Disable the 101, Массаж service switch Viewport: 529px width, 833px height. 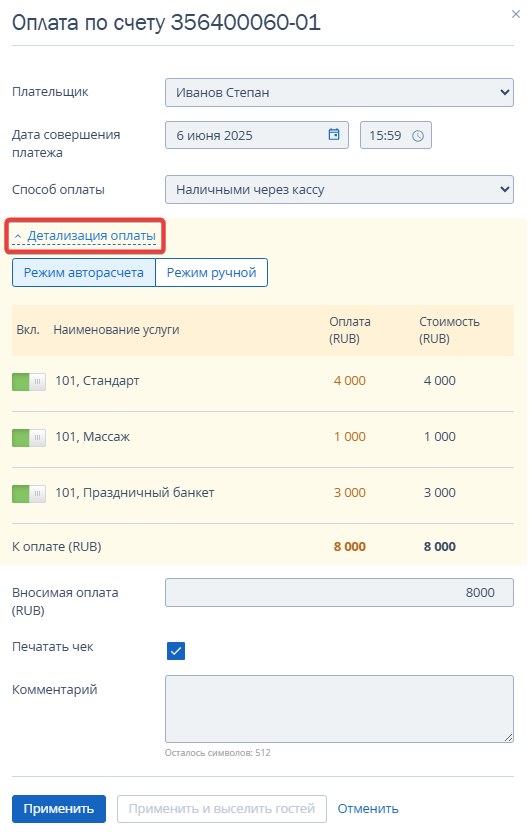coord(29,438)
